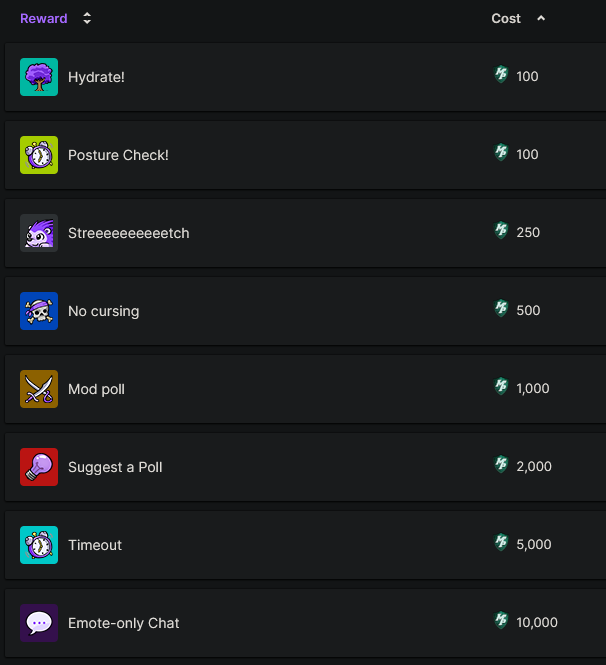Click the 10,000 cost value for Emote-only Chat
The image size is (606, 665).
click(537, 622)
